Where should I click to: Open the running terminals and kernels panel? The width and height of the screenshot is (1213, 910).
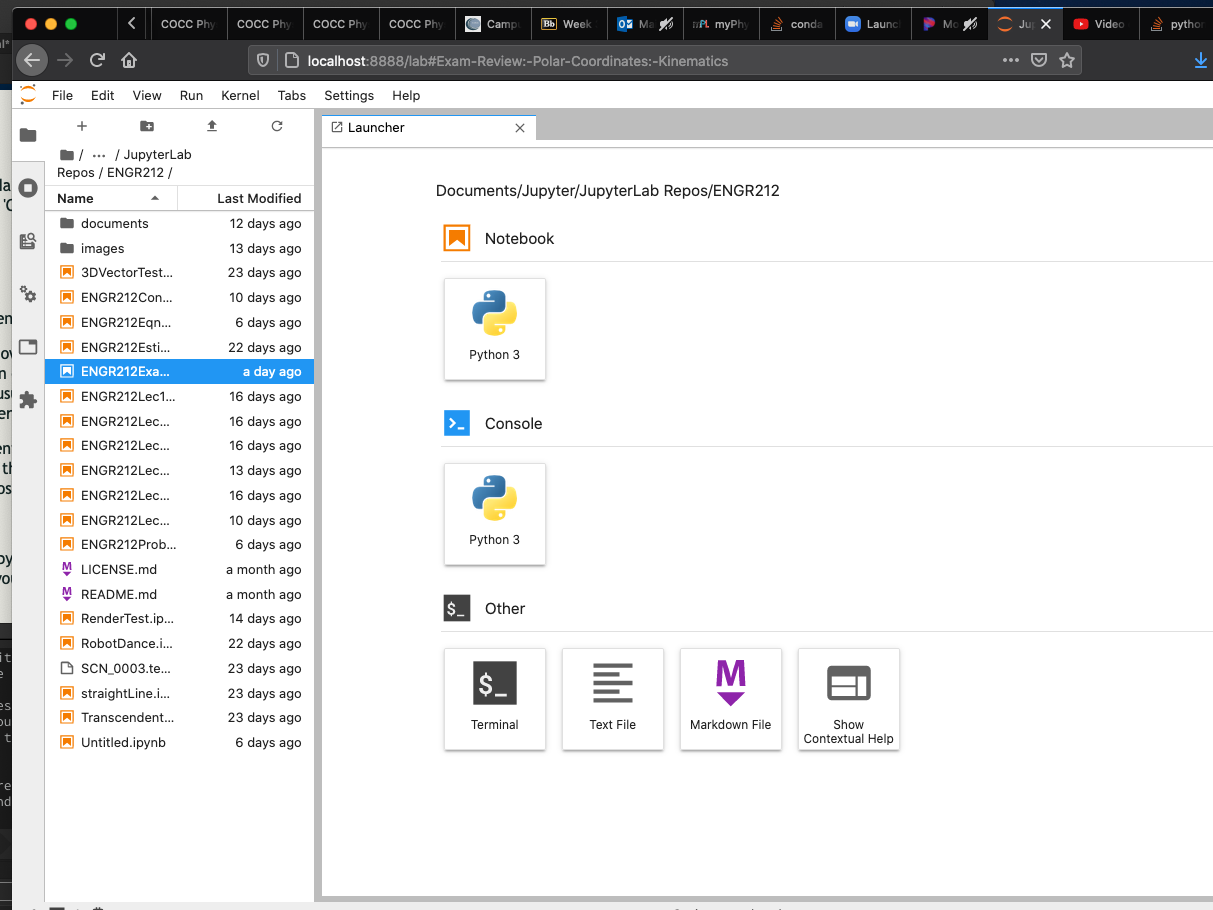pyautogui.click(x=28, y=188)
